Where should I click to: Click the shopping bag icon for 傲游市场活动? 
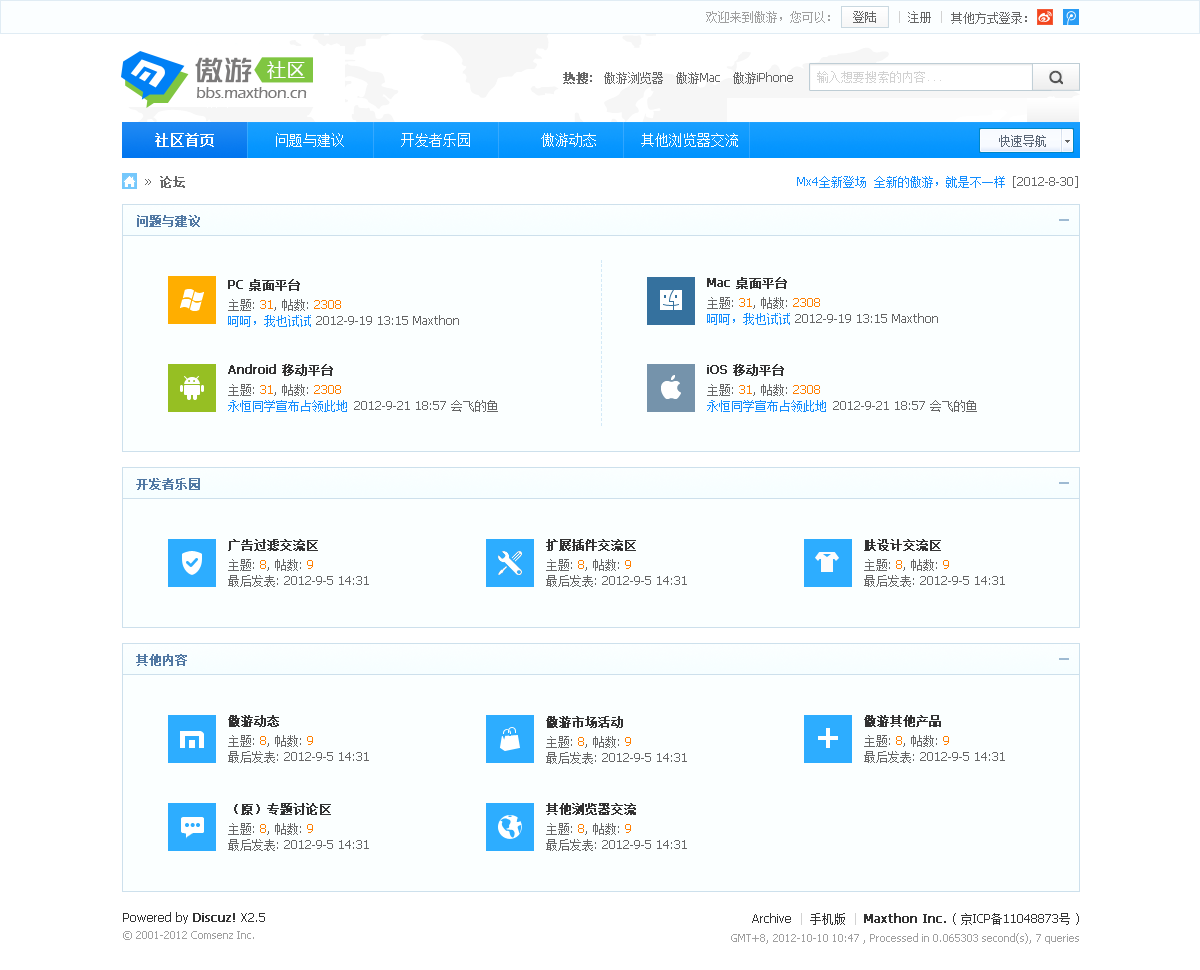click(x=510, y=739)
